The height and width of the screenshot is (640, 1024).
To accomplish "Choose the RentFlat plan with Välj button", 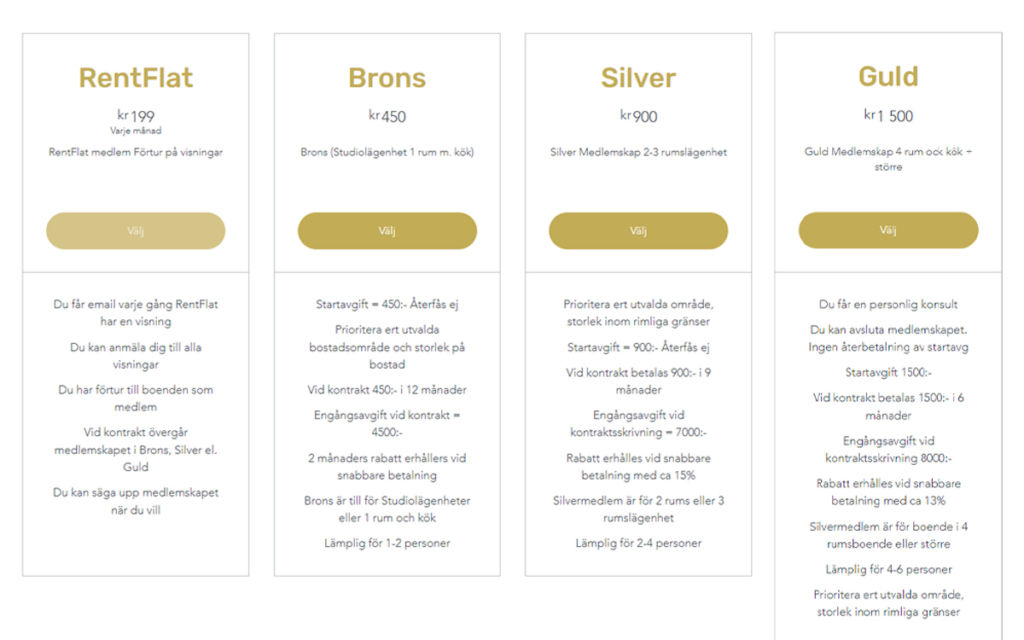I will [x=136, y=231].
